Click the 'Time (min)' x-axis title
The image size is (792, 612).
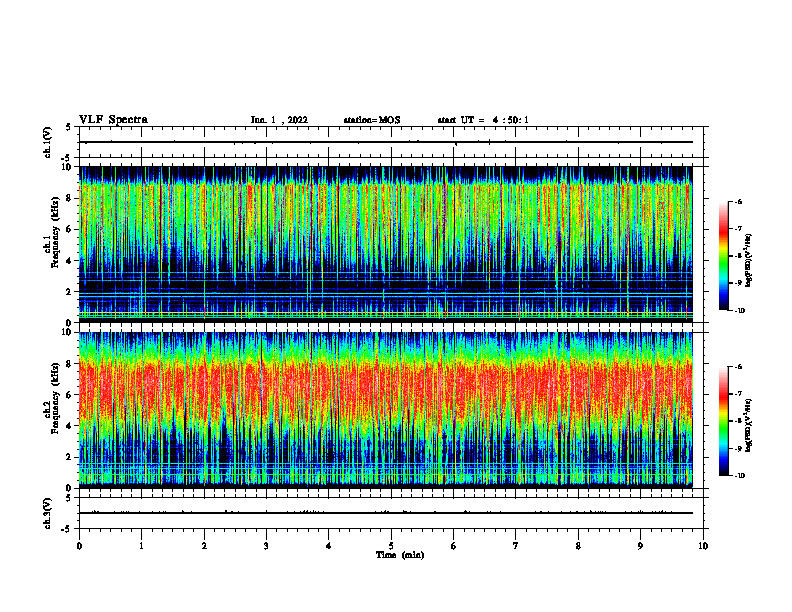400,555
